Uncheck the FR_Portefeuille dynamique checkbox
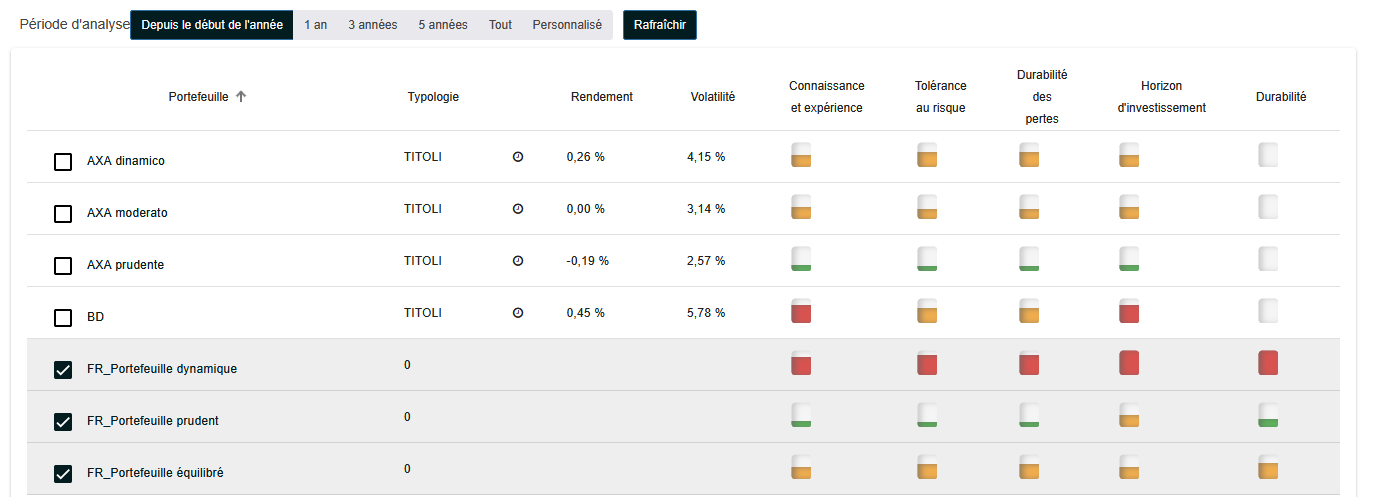This screenshot has height=497, width=1379. 63,370
